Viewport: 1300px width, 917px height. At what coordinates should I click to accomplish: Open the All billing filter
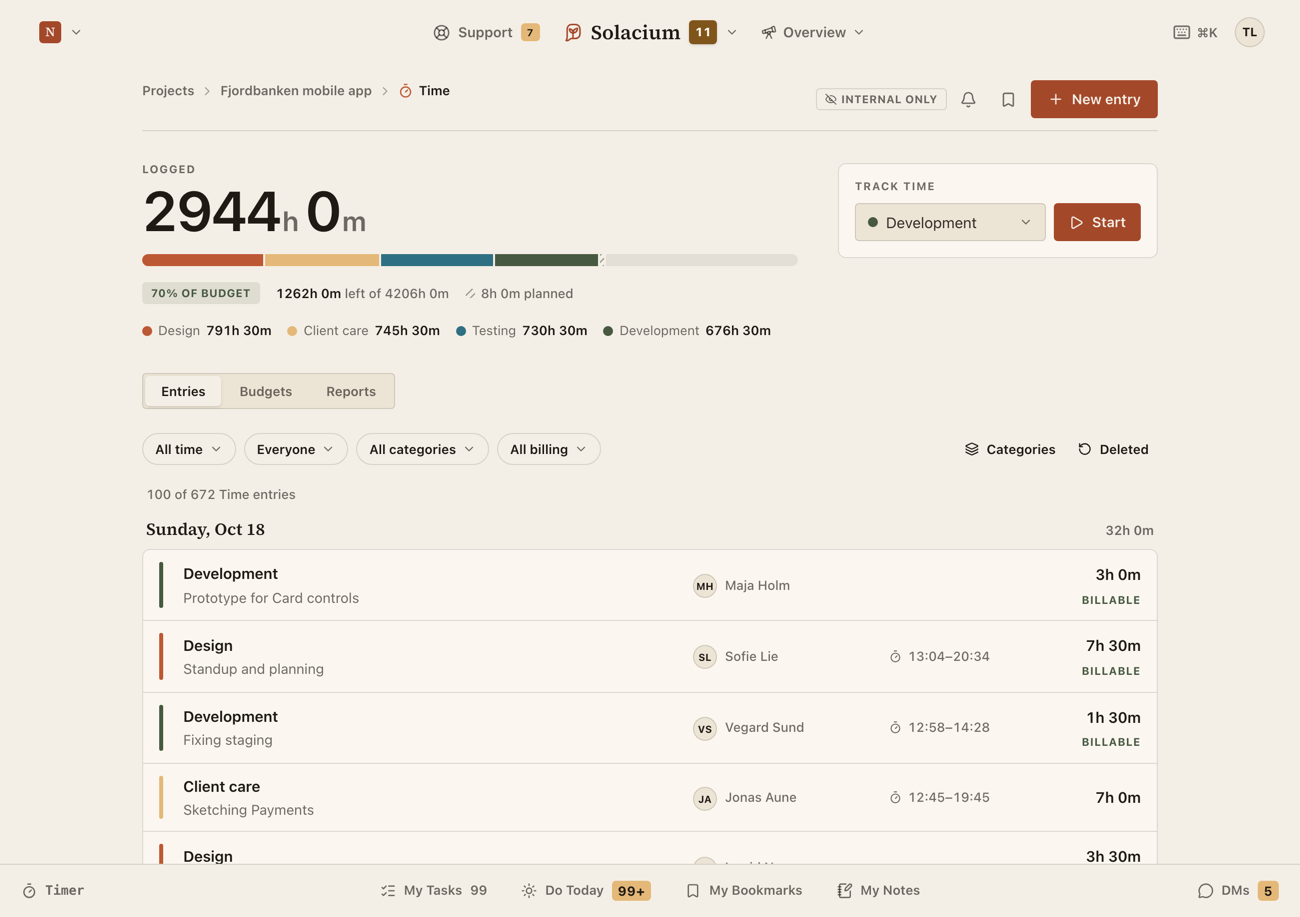[549, 449]
